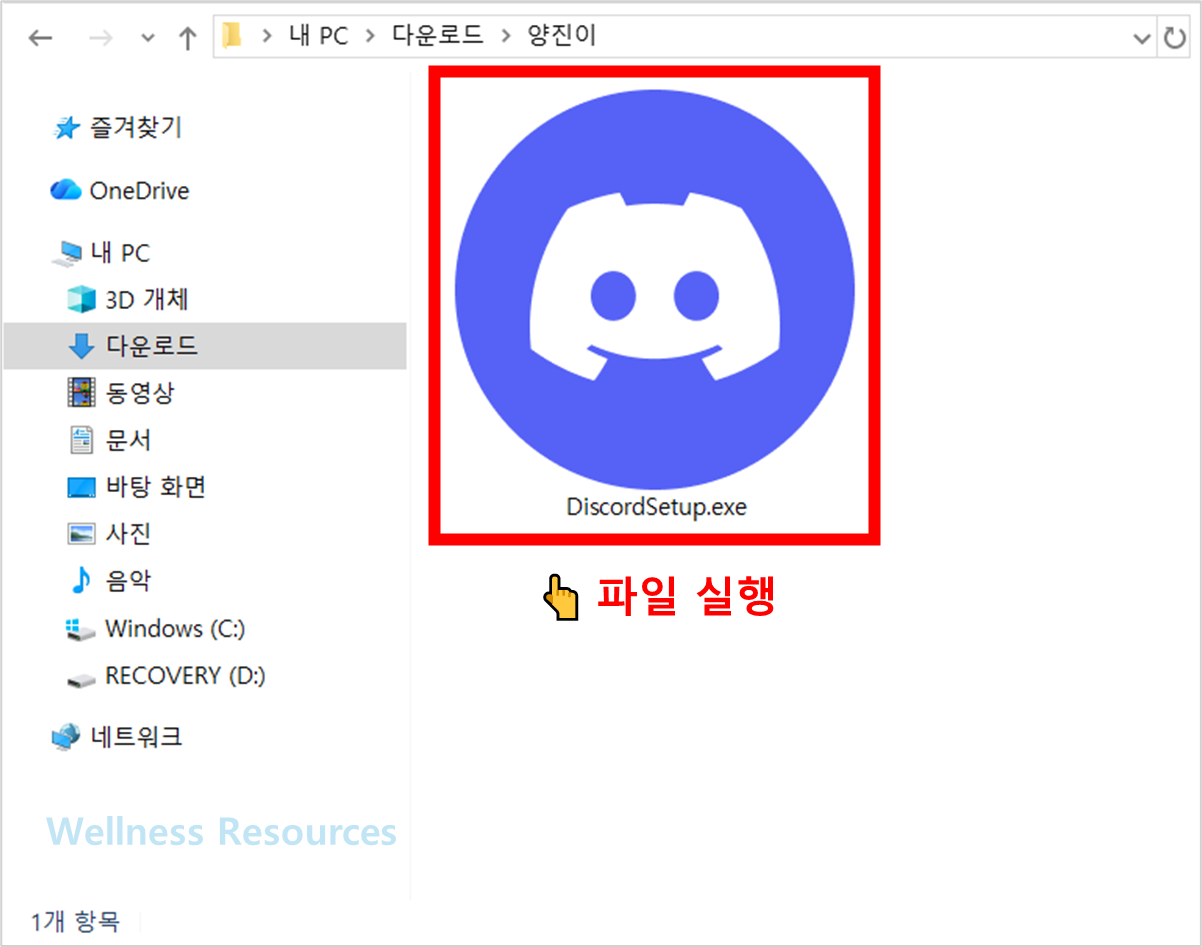
Task: Click the 음악 music note icon
Action: (81, 580)
